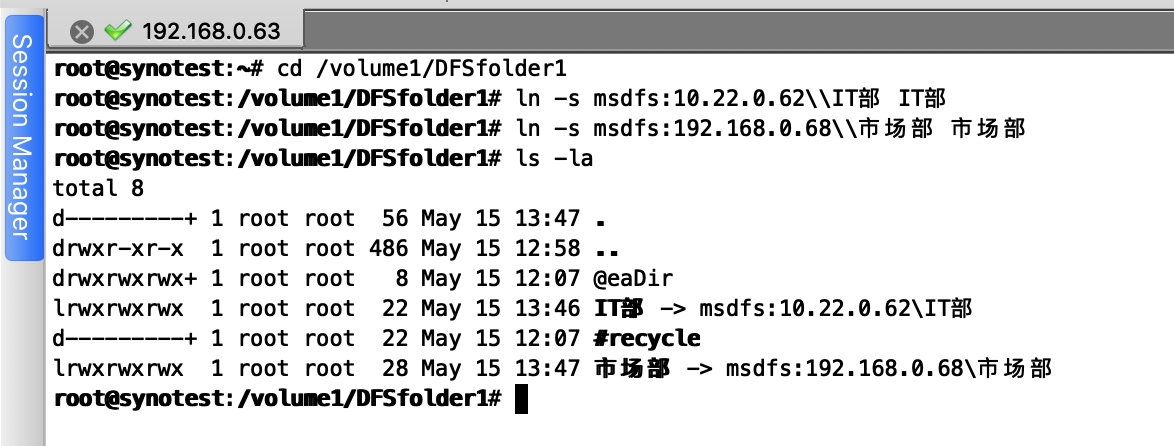Click the #recycle directory entry
The height and width of the screenshot is (446, 1174).
pyautogui.click(x=648, y=338)
